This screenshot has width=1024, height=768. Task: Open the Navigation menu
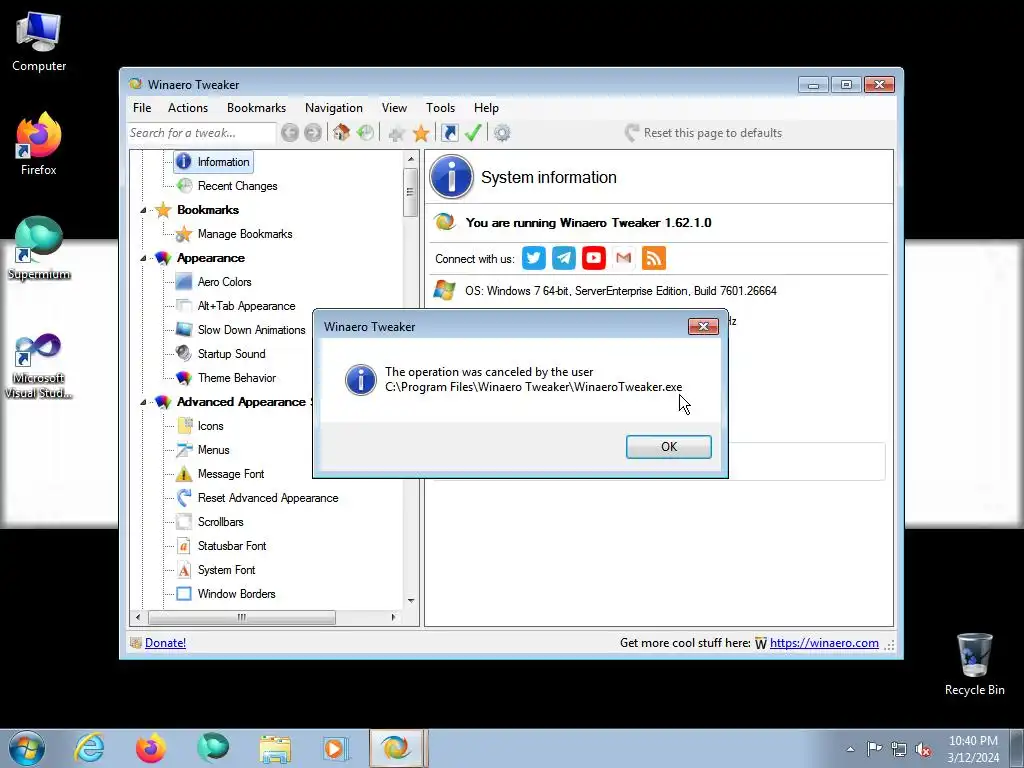pos(333,108)
